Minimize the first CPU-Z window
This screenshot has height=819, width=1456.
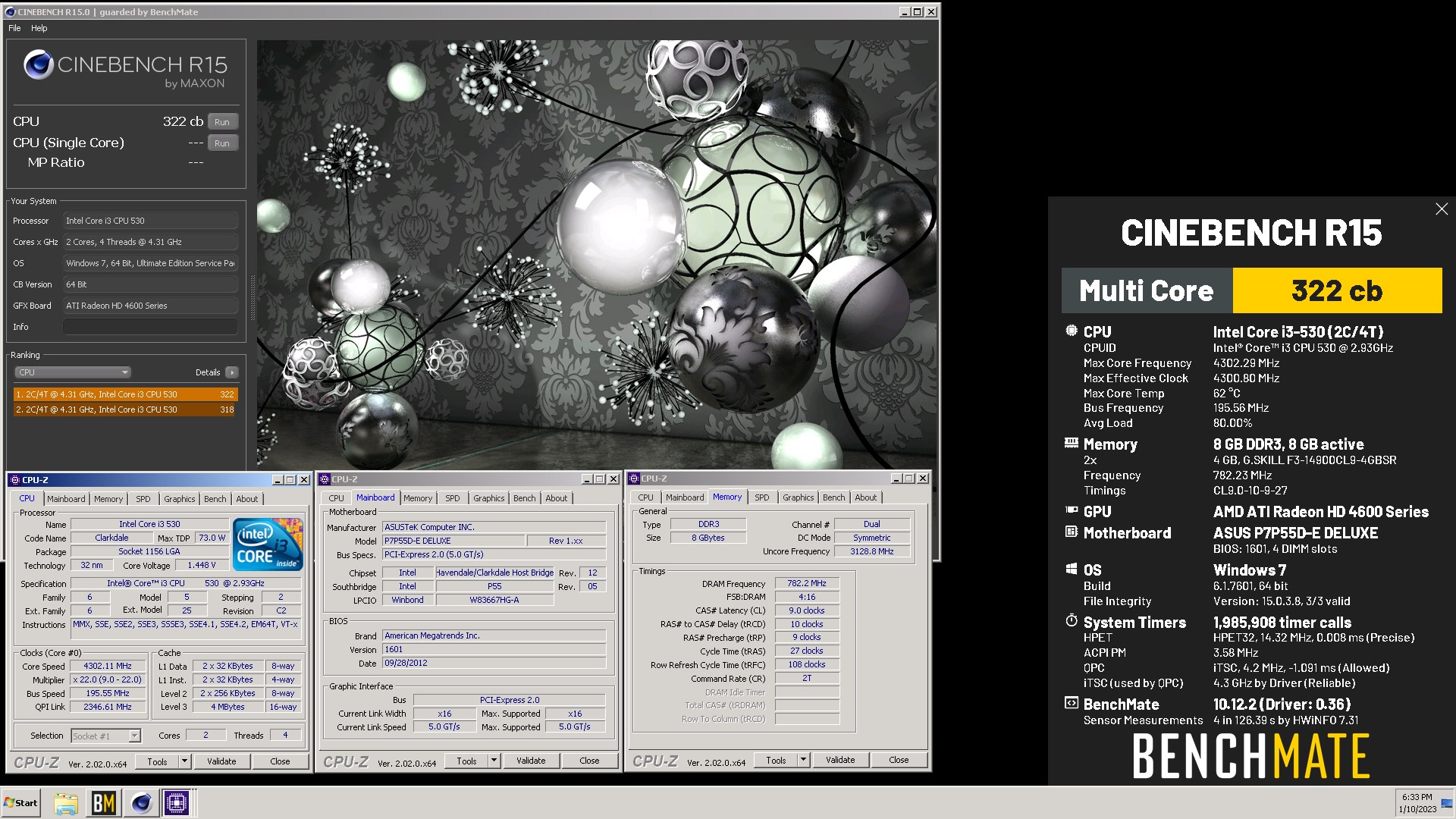coord(278,480)
